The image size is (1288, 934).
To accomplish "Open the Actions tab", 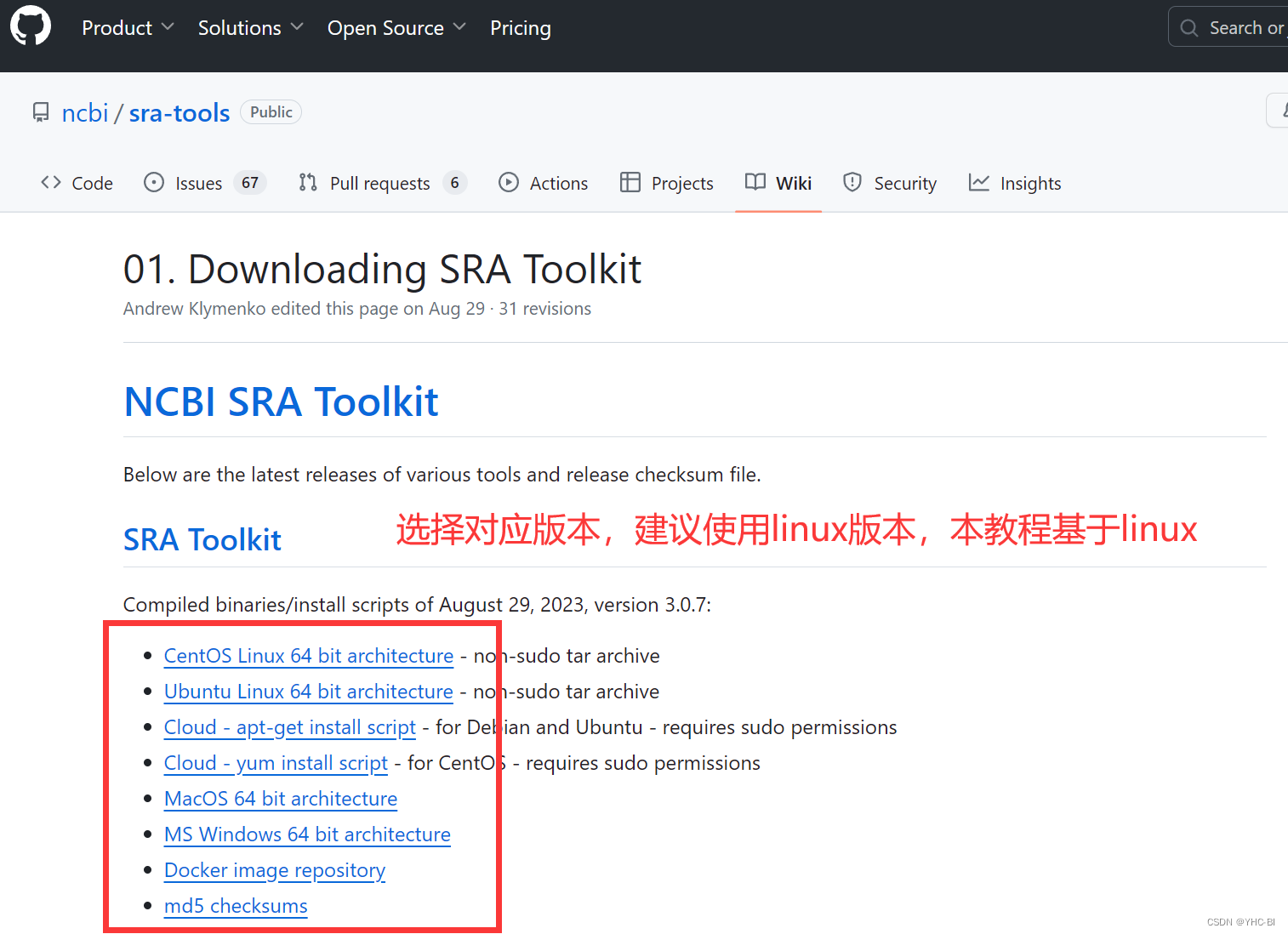I will [543, 183].
